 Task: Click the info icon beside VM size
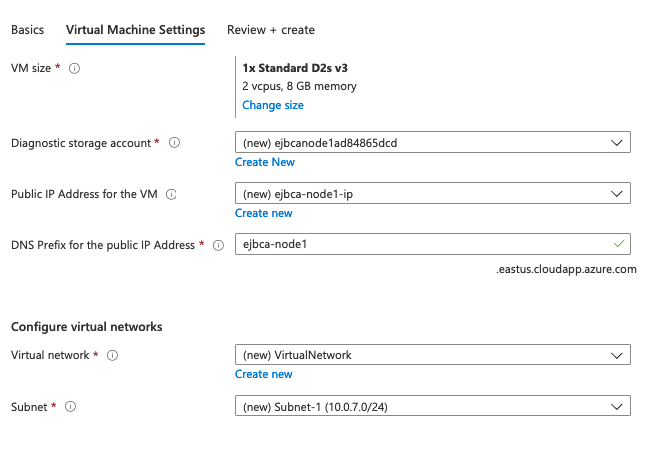[74, 68]
